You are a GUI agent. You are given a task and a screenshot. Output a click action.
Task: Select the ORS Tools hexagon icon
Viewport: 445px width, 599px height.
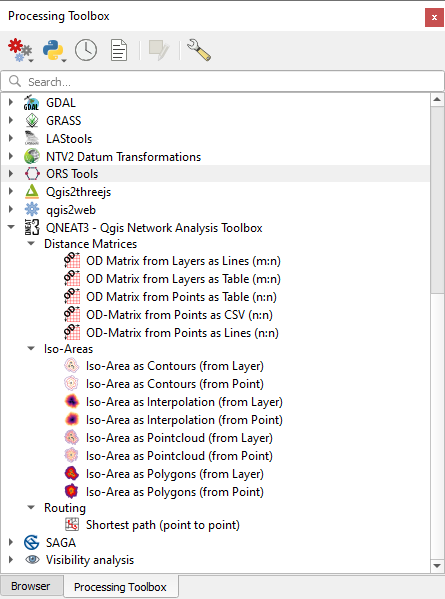[x=32, y=174]
